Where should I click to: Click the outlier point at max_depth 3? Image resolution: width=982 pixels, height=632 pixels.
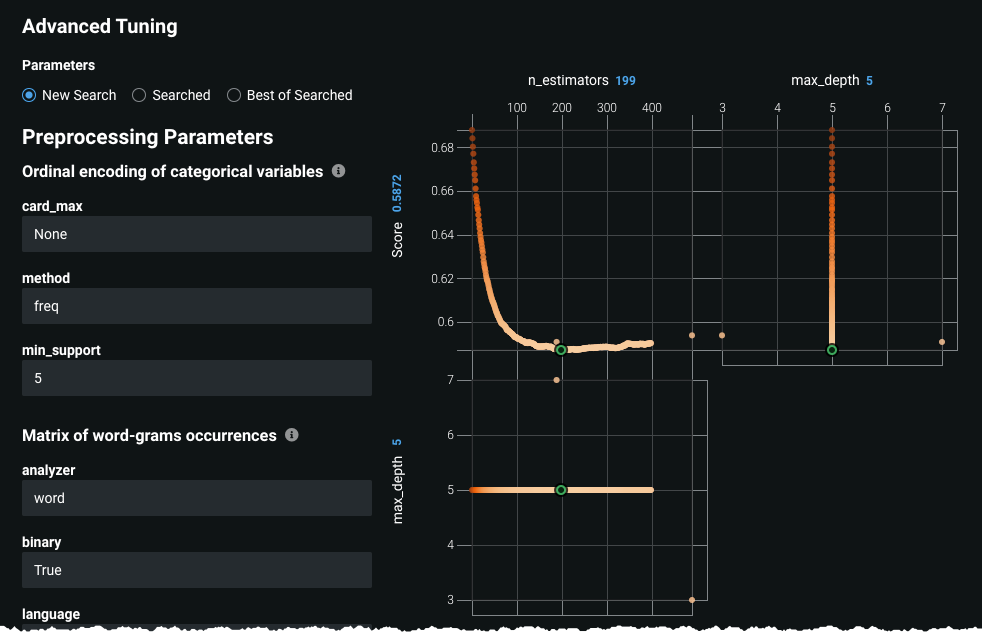pos(690,599)
